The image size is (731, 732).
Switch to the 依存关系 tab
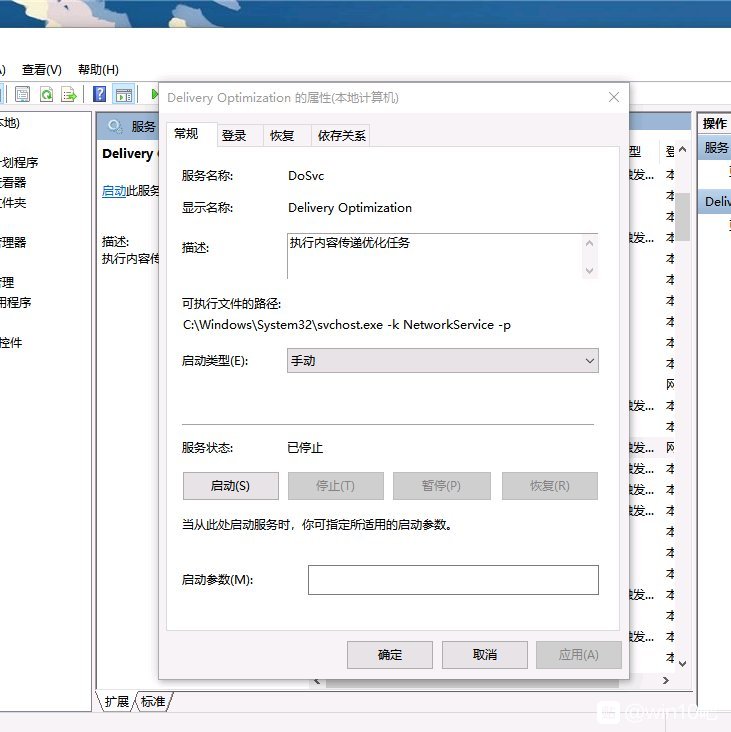coord(341,136)
